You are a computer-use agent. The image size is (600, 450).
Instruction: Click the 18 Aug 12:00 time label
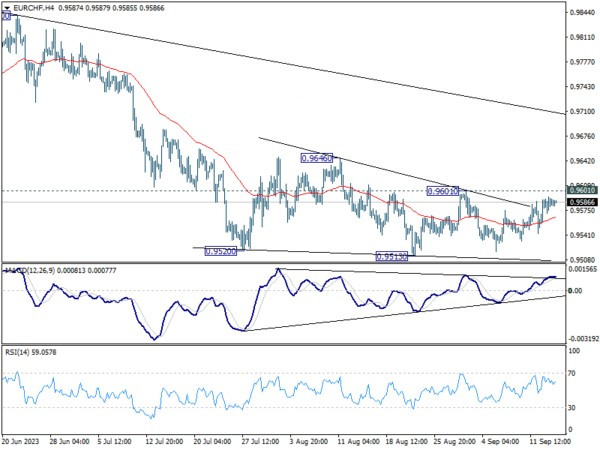click(x=406, y=441)
